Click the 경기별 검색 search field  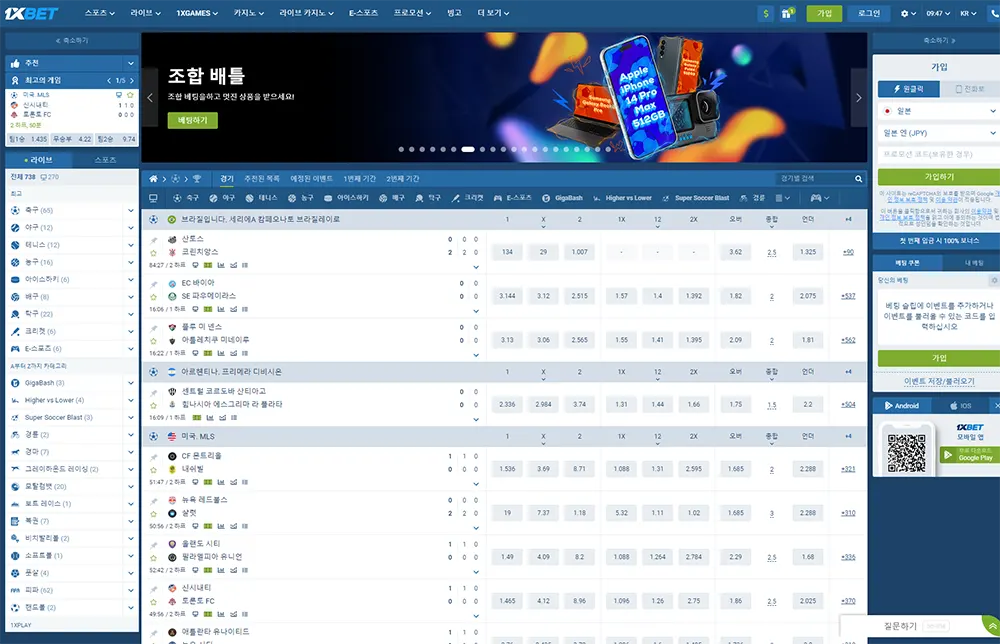click(815, 179)
